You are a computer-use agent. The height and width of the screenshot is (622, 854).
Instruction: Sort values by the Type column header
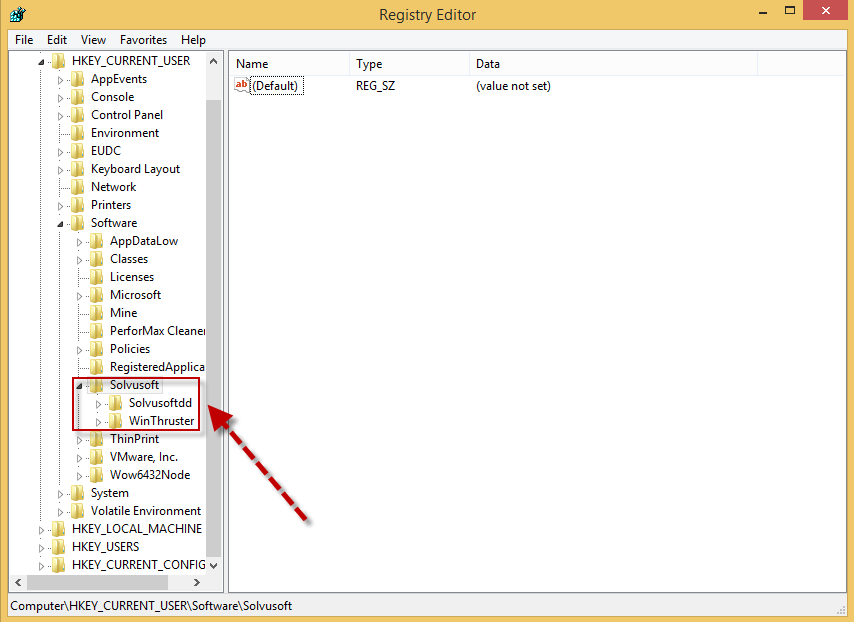coord(409,64)
